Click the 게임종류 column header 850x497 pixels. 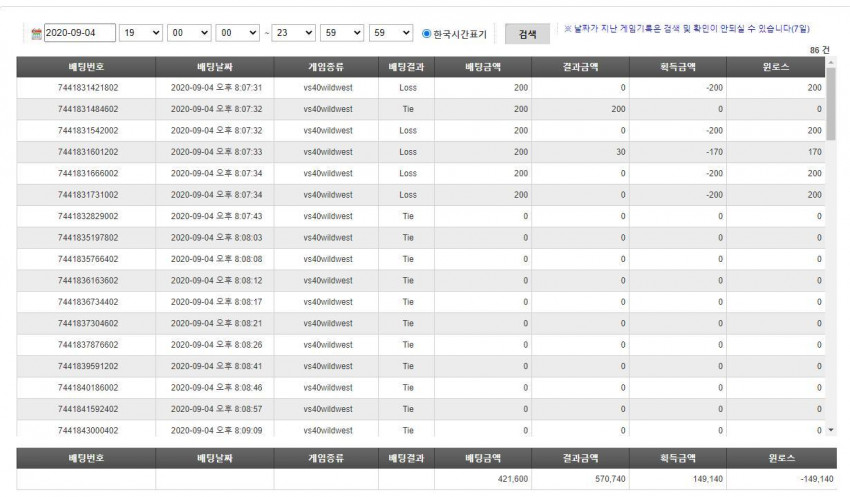click(326, 67)
